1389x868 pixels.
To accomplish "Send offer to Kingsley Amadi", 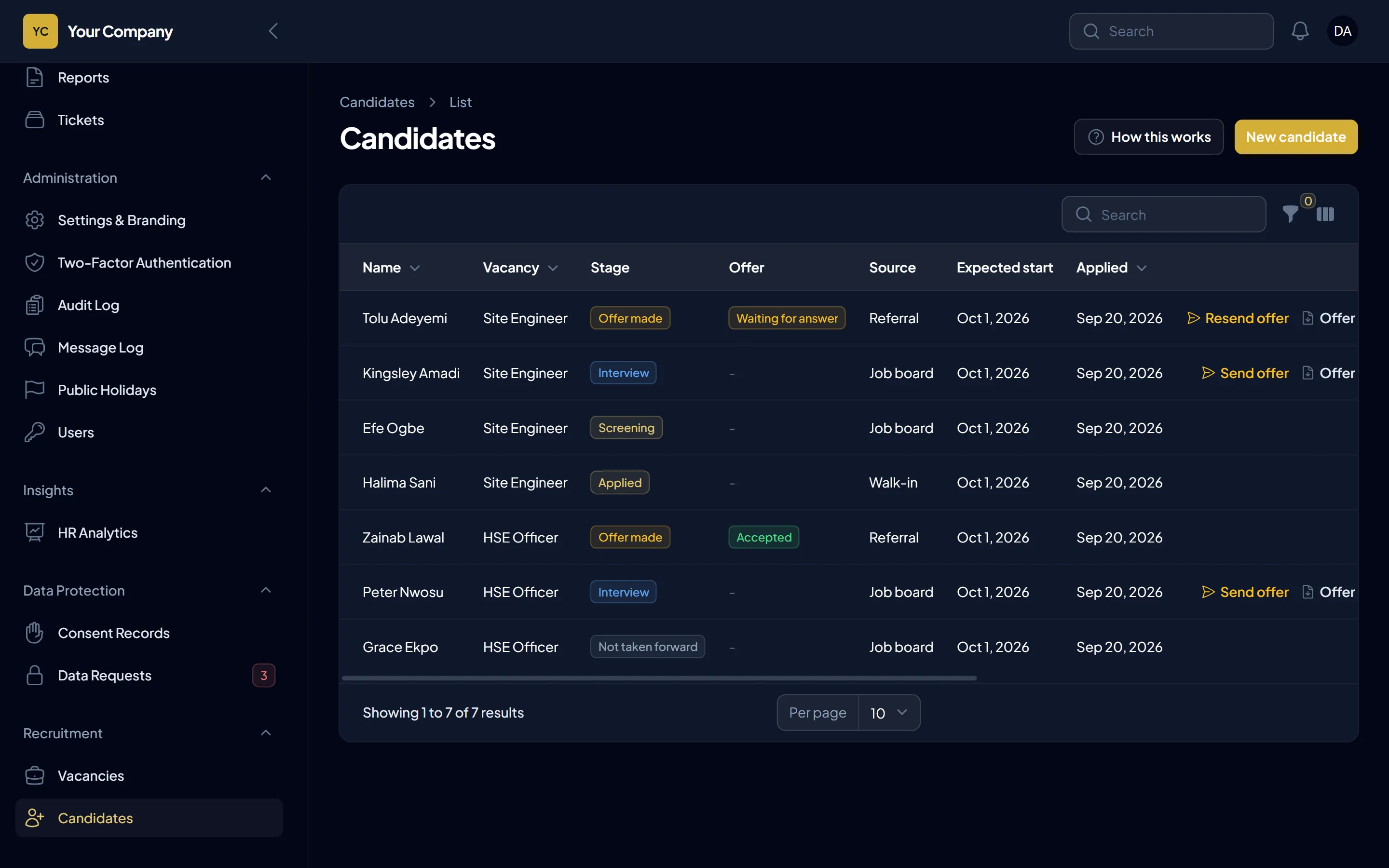I will pyautogui.click(x=1245, y=373).
